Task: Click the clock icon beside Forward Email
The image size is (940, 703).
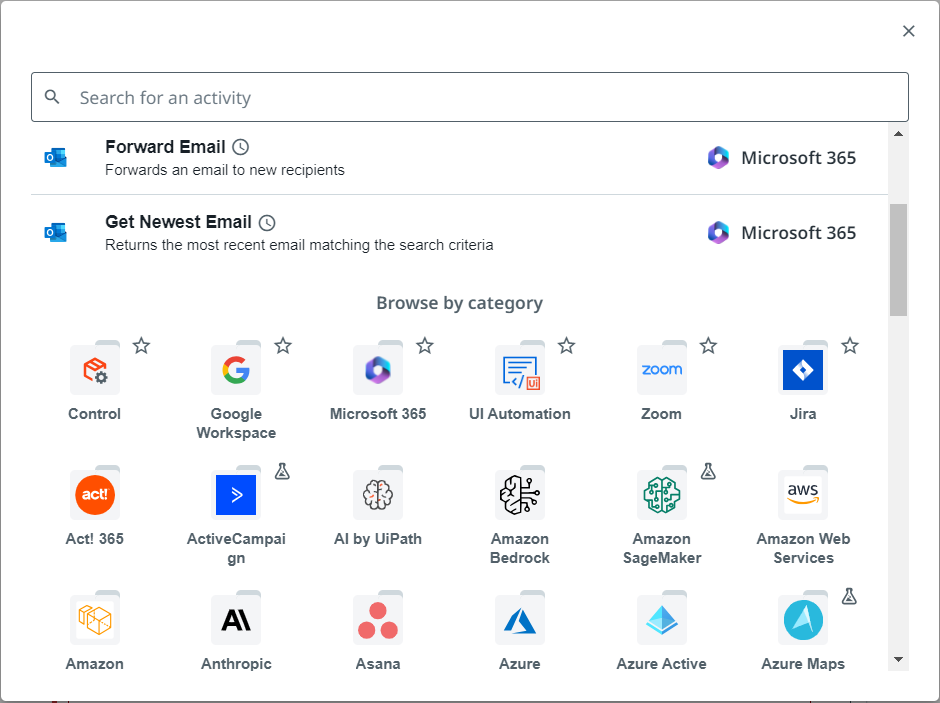Action: [240, 147]
